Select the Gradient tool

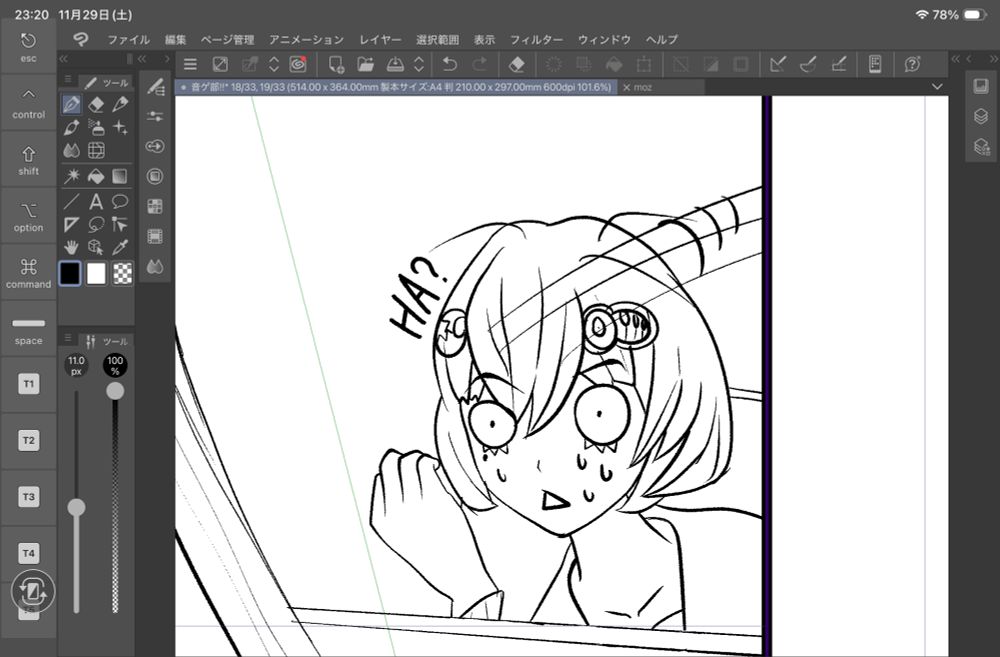pos(120,176)
